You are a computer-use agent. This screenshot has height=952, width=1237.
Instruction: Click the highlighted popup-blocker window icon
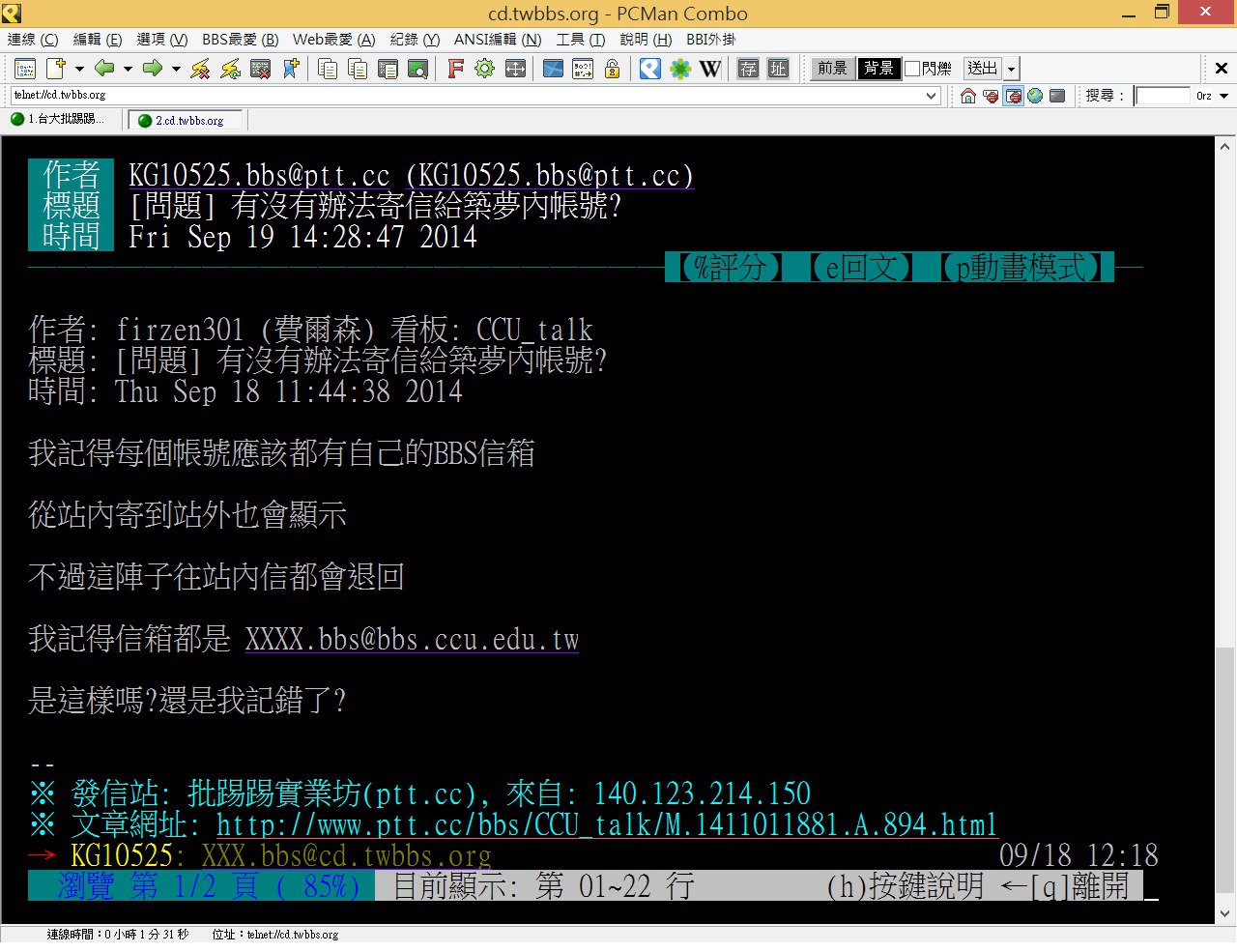tap(1013, 96)
